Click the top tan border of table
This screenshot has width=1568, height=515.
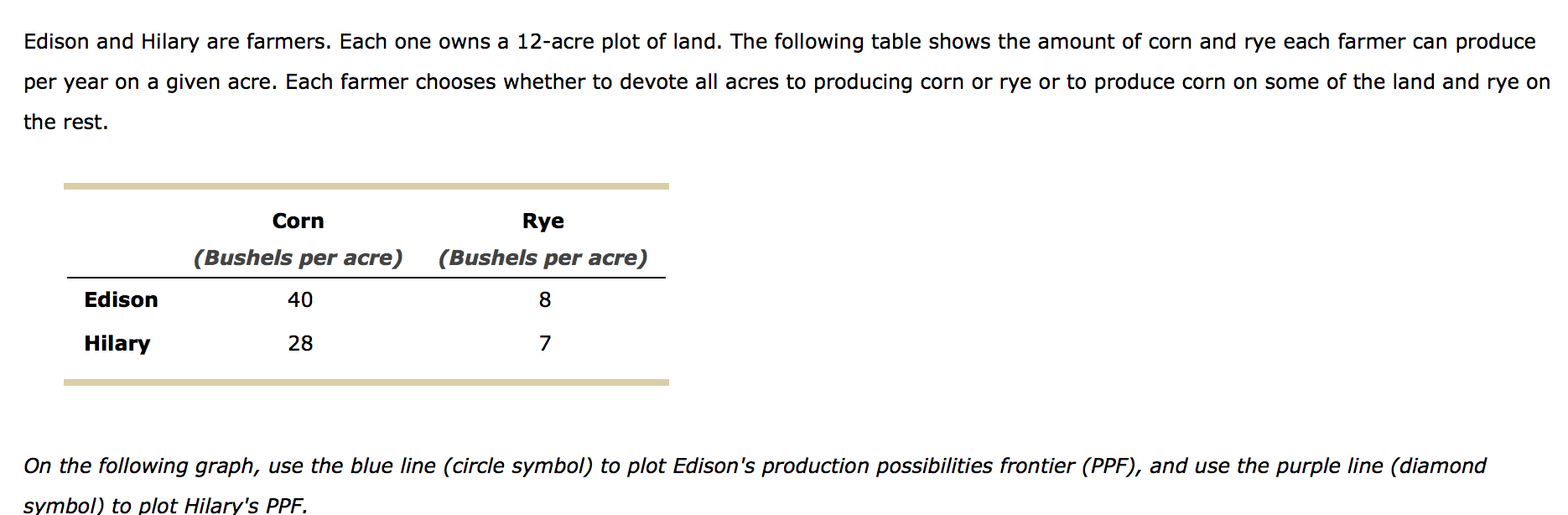(366, 186)
